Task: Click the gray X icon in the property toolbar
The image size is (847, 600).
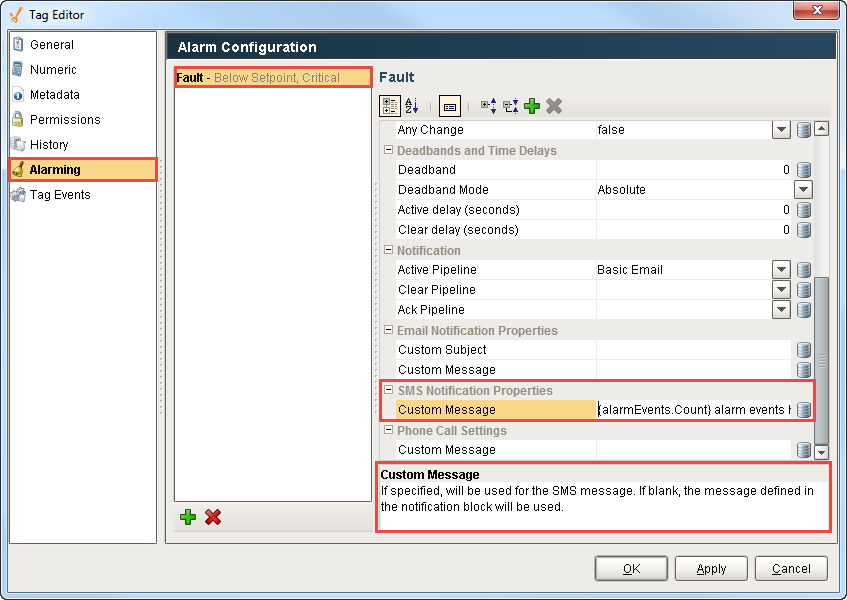Action: point(556,106)
